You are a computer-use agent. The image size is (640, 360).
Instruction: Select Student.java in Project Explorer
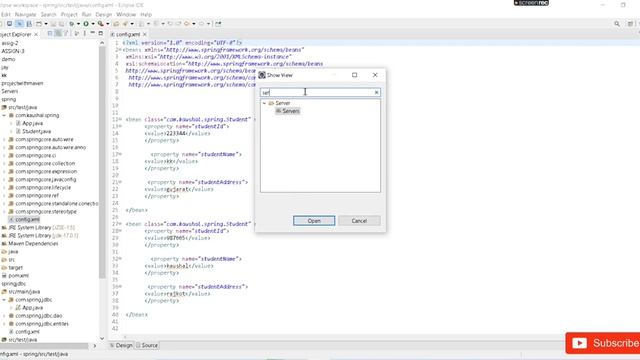tap(36, 131)
